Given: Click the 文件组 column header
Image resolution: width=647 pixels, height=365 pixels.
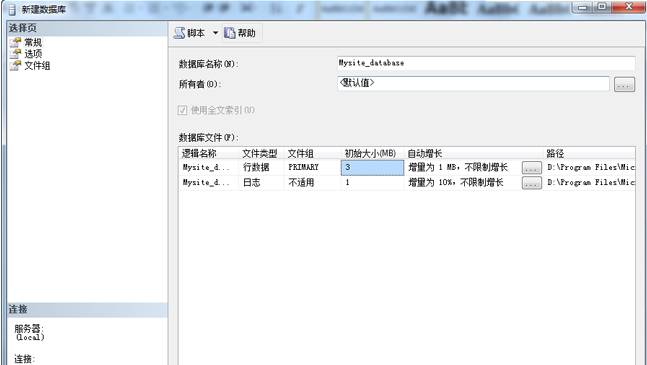Looking at the screenshot, I should click(313, 153).
